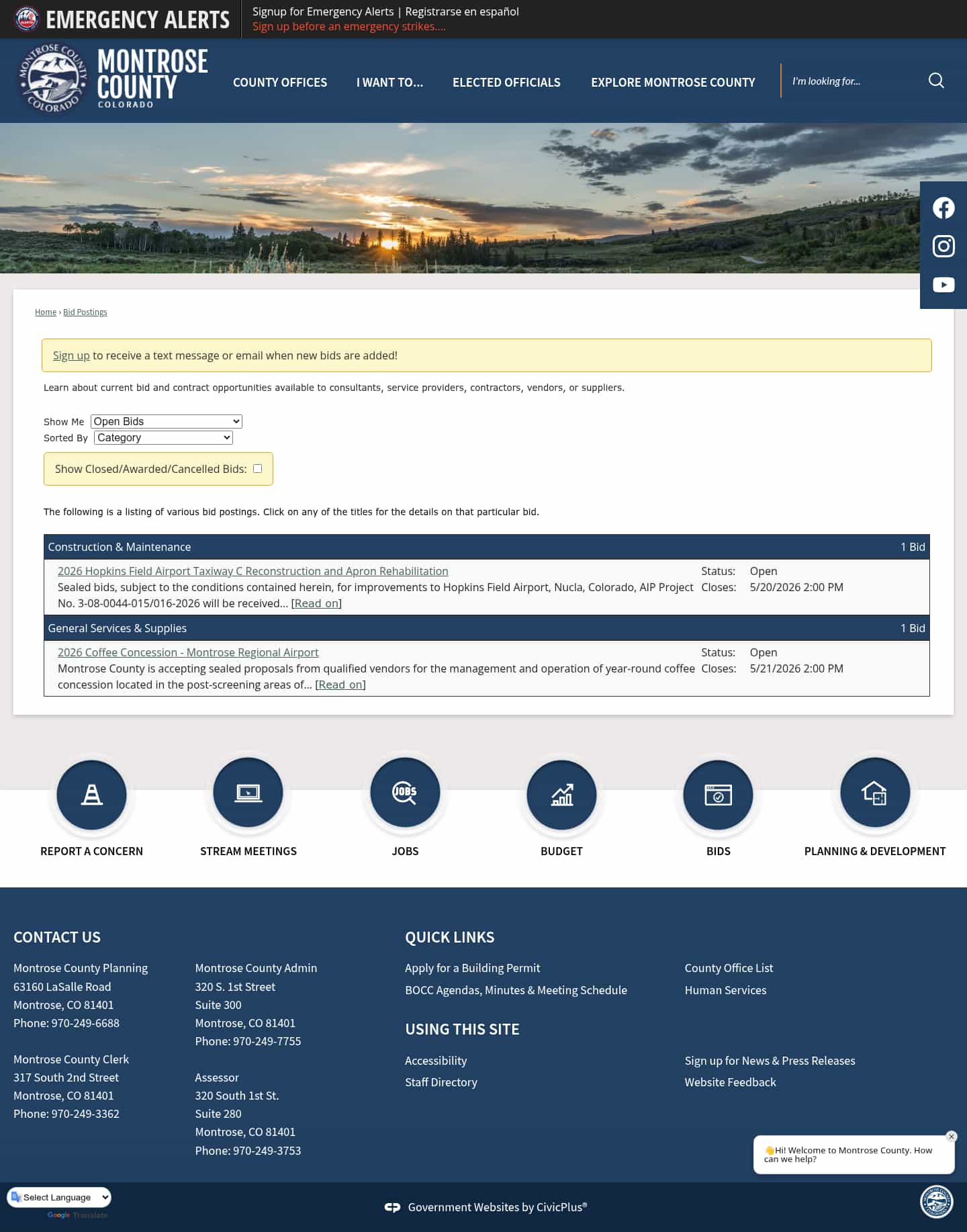This screenshot has width=967, height=1232.
Task: Open the Human Services link
Action: point(725,990)
